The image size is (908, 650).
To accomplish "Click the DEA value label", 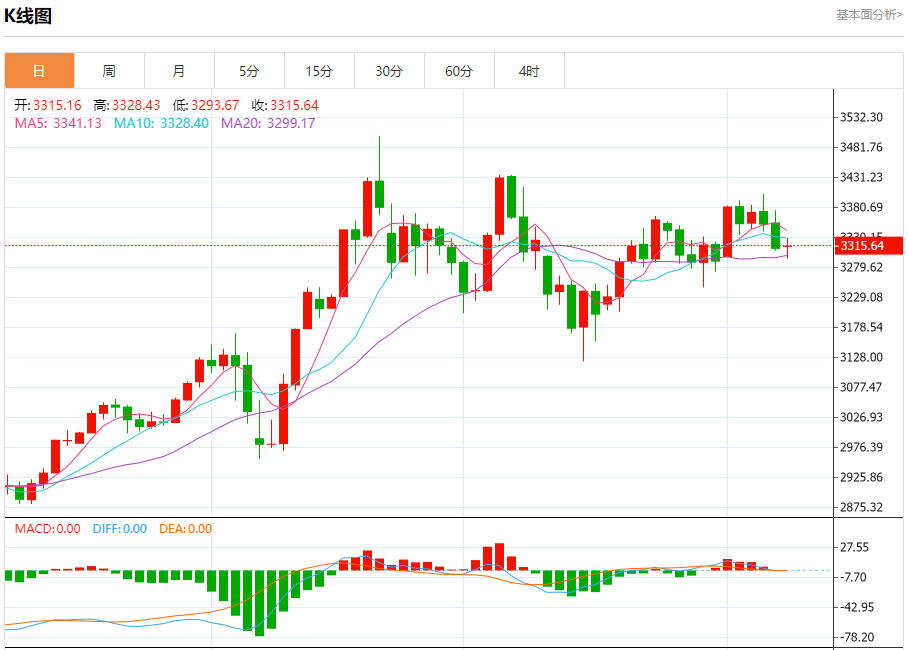I will coord(185,528).
